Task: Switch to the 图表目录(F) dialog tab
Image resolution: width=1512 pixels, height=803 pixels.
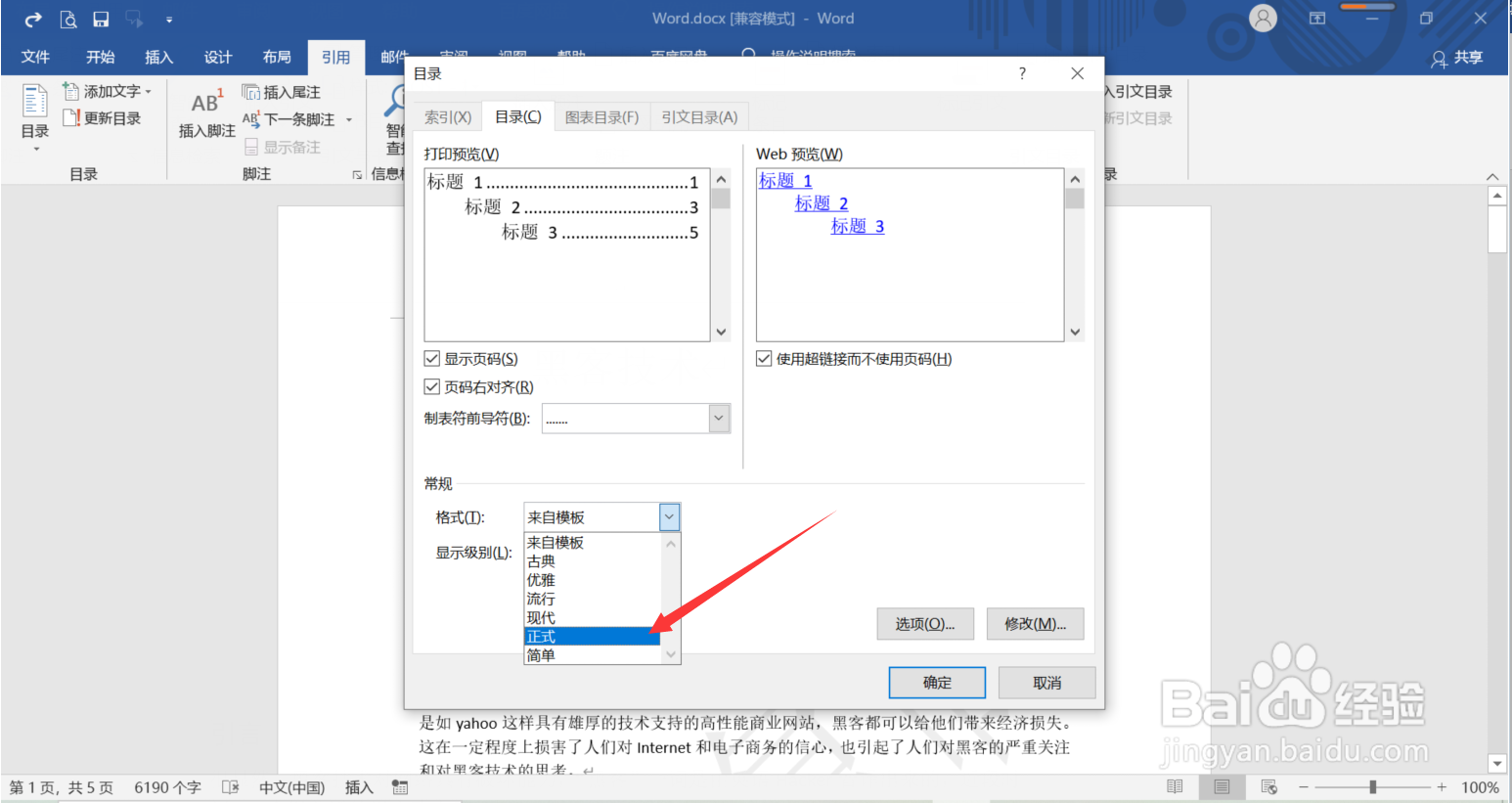Action: tap(602, 117)
